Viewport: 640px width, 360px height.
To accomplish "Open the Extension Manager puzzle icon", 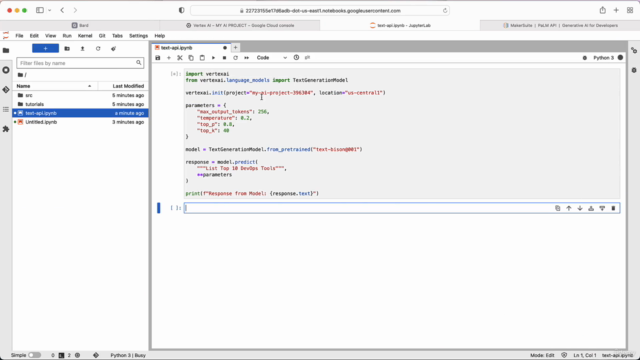I will point(6,129).
